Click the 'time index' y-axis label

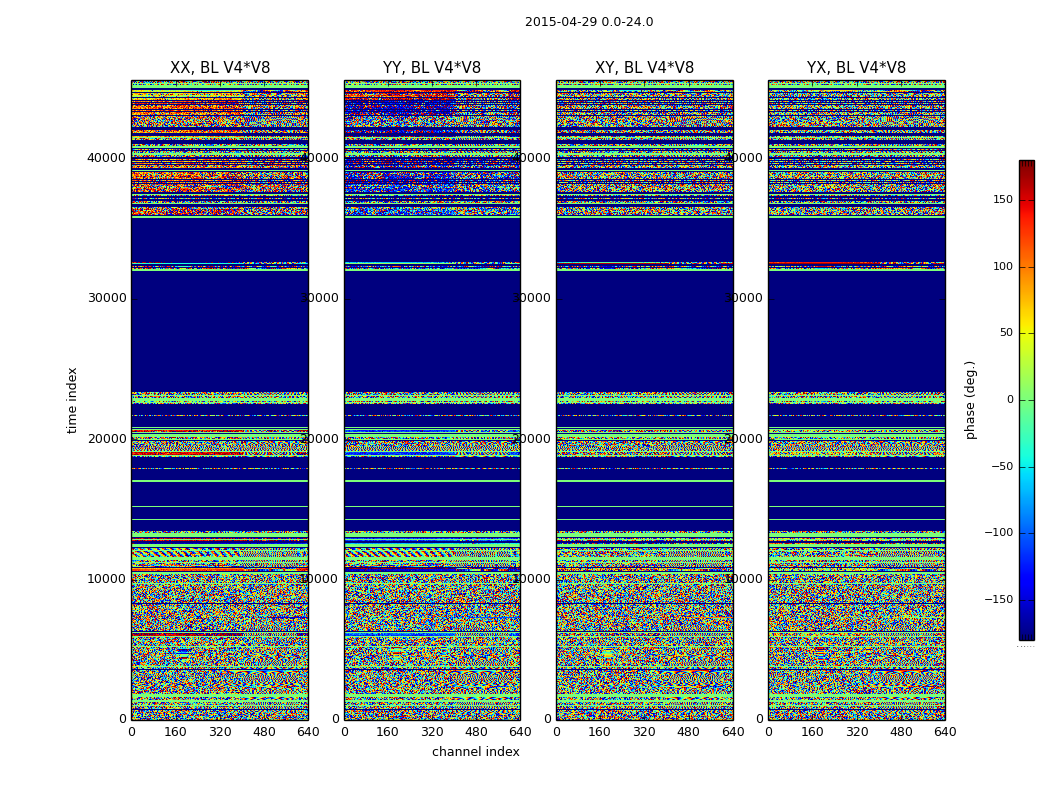tap(72, 400)
